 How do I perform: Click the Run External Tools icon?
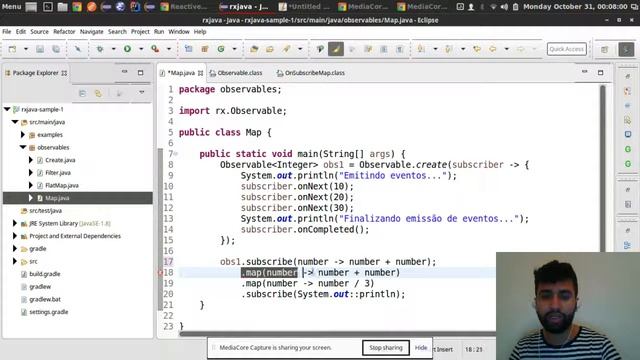[x=155, y=49]
